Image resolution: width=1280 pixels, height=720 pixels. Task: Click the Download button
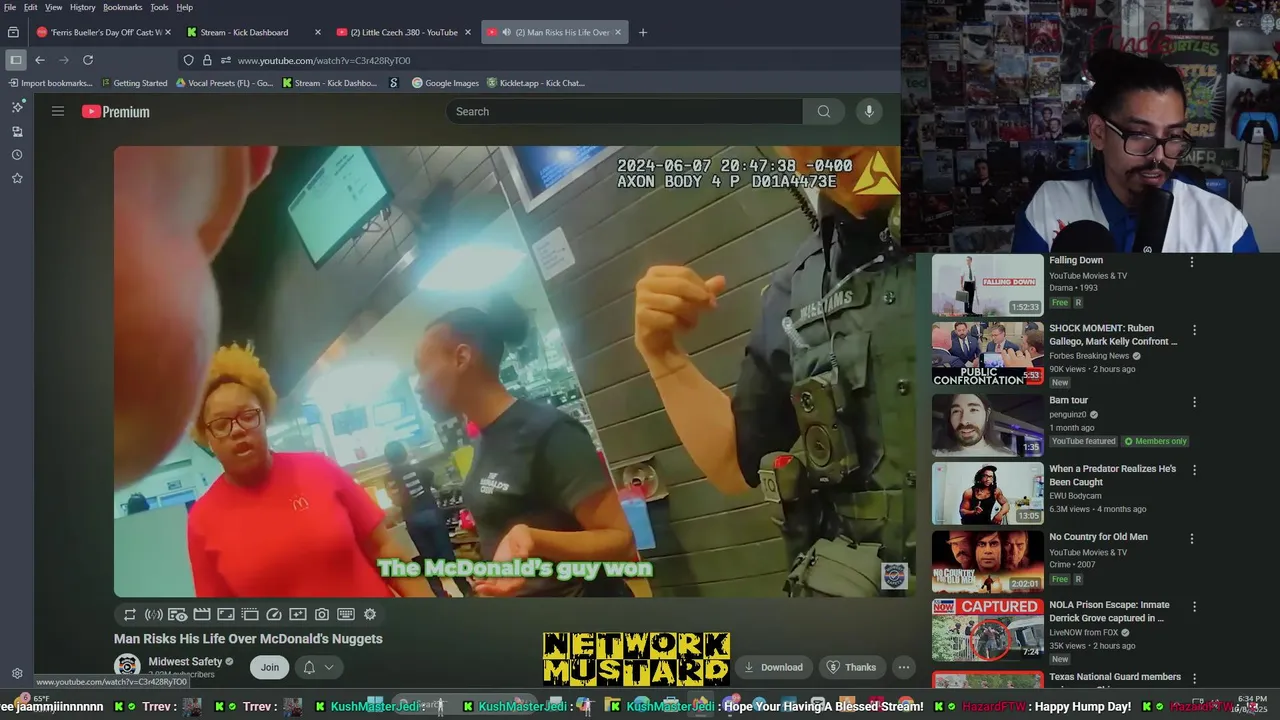(x=773, y=667)
